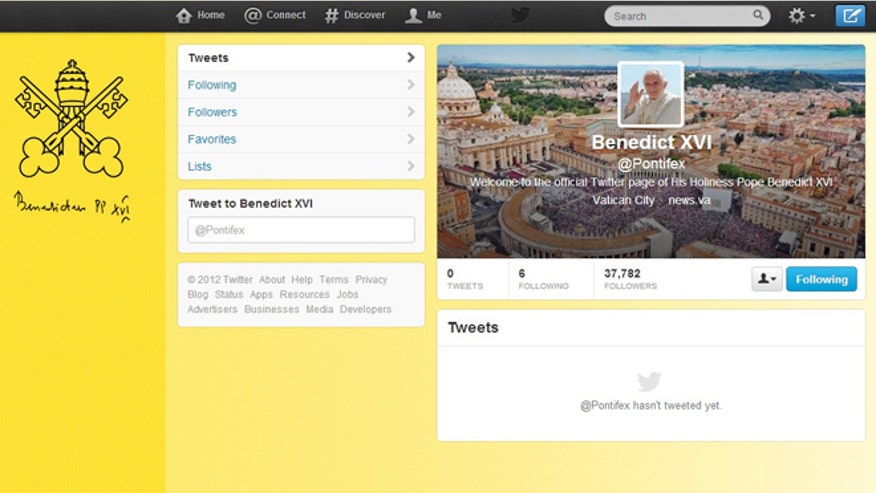Compose a new tweet with the quill button
Screen dimensions: 876x493
tap(850, 15)
